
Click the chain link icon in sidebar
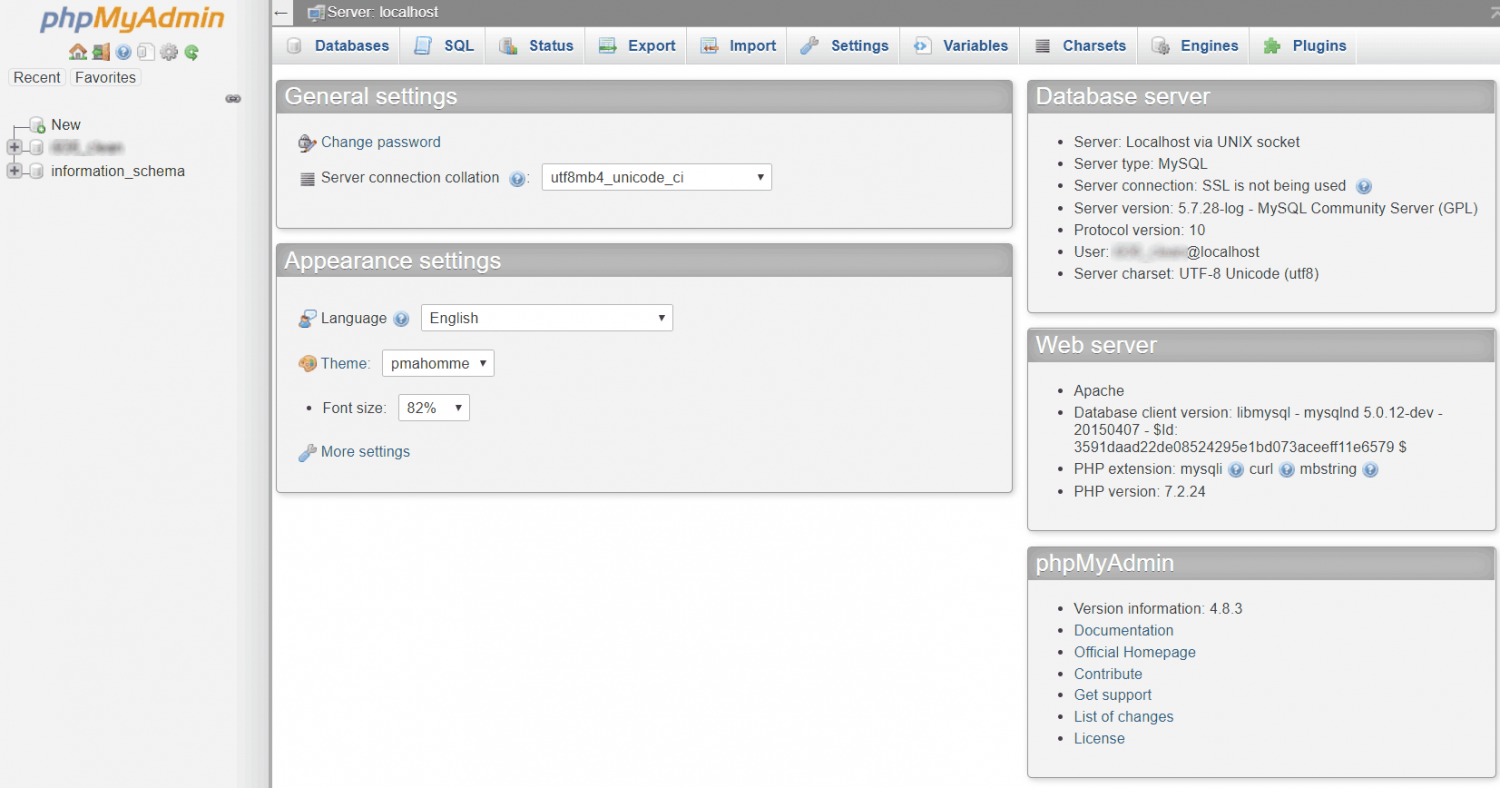click(x=233, y=98)
